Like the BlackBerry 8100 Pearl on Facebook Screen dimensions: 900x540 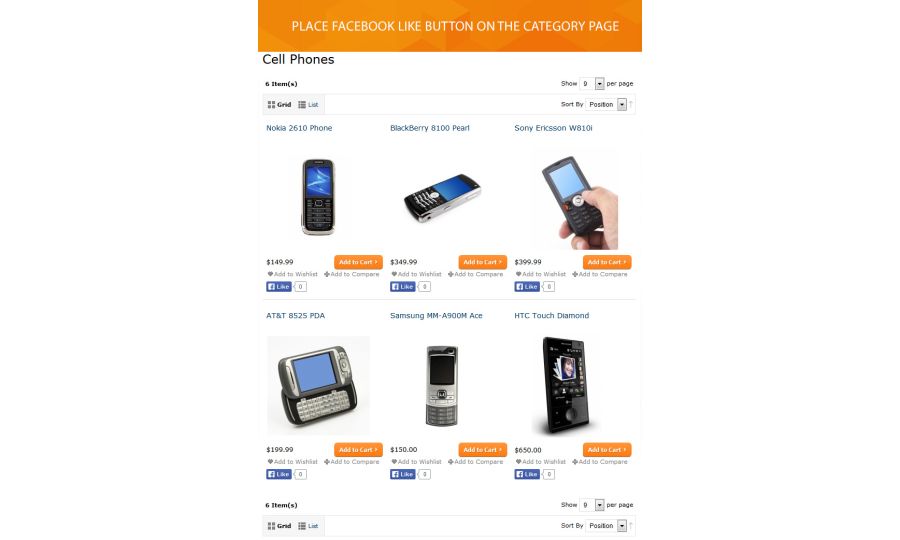[x=403, y=286]
